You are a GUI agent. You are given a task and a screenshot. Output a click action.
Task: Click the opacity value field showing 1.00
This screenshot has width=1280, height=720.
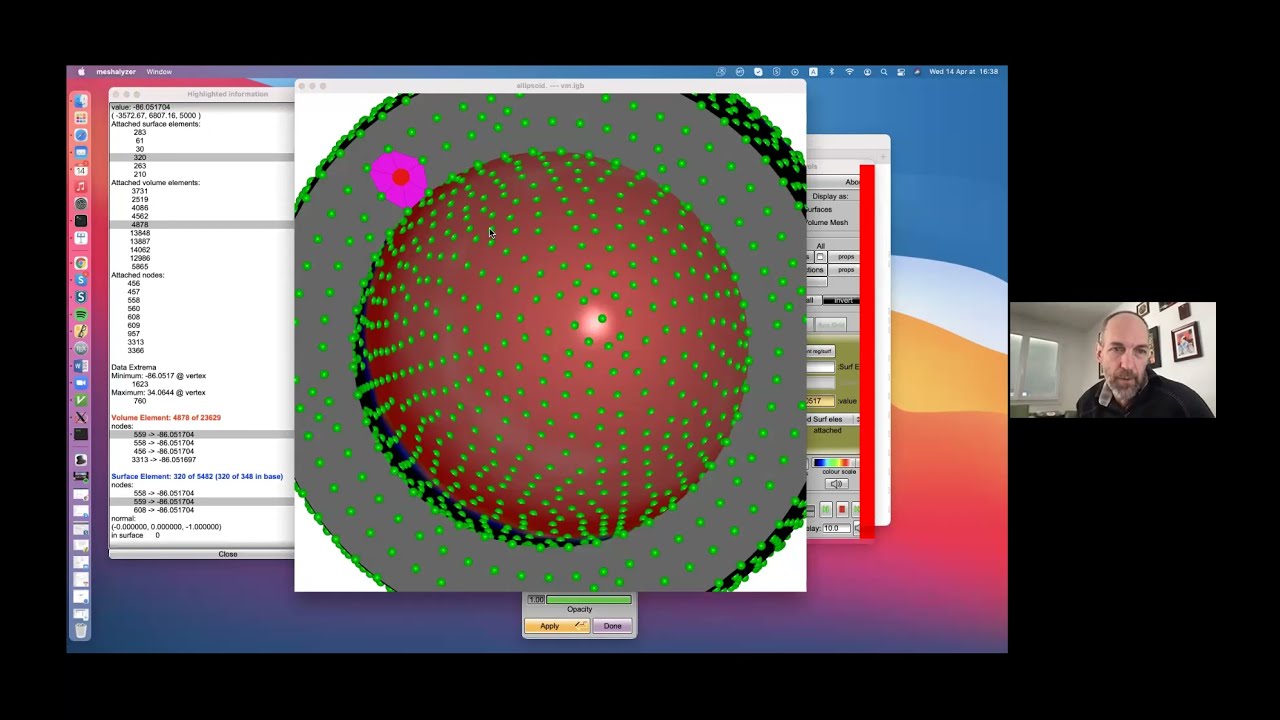point(536,600)
